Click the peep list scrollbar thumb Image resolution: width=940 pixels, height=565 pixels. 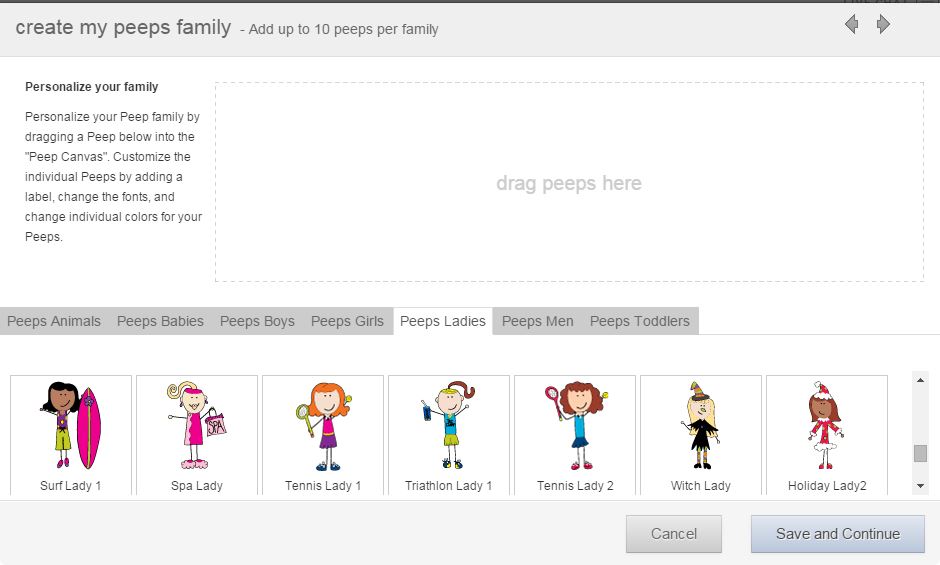920,453
